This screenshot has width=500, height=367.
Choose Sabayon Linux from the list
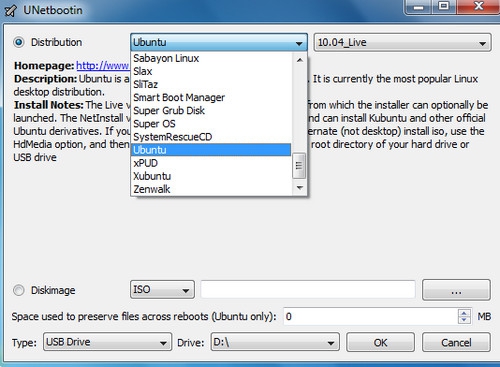[211, 58]
